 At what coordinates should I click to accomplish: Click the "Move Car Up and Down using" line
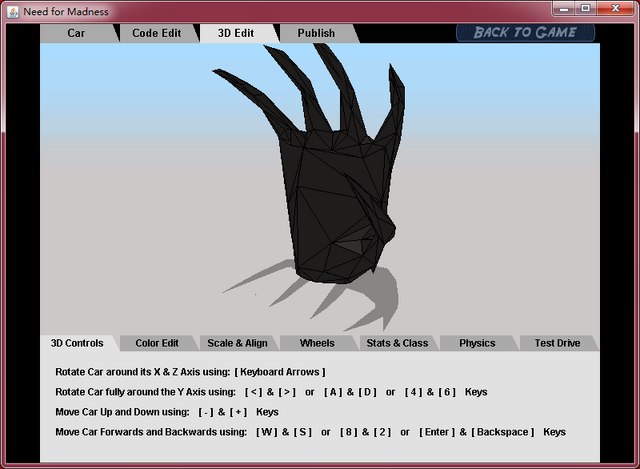point(167,412)
